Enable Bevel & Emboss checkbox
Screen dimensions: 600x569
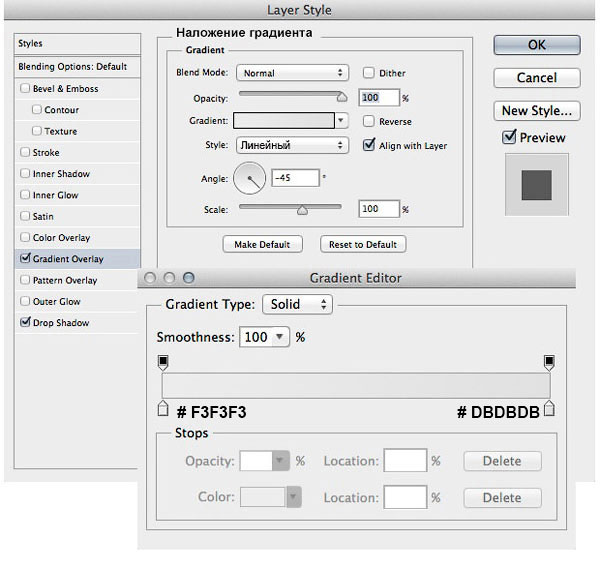click(x=25, y=88)
